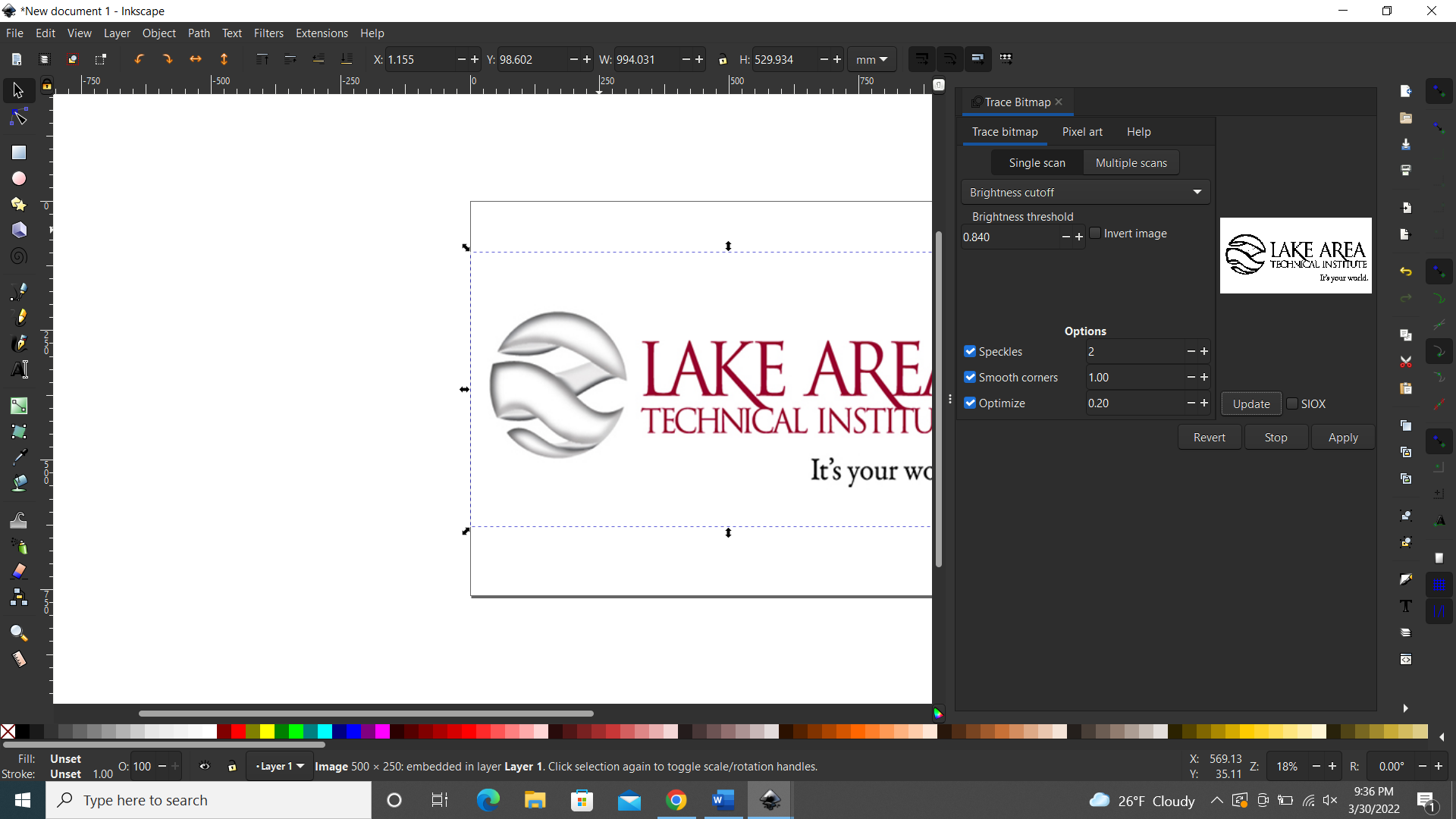Select the Eraser tool

[x=18, y=571]
